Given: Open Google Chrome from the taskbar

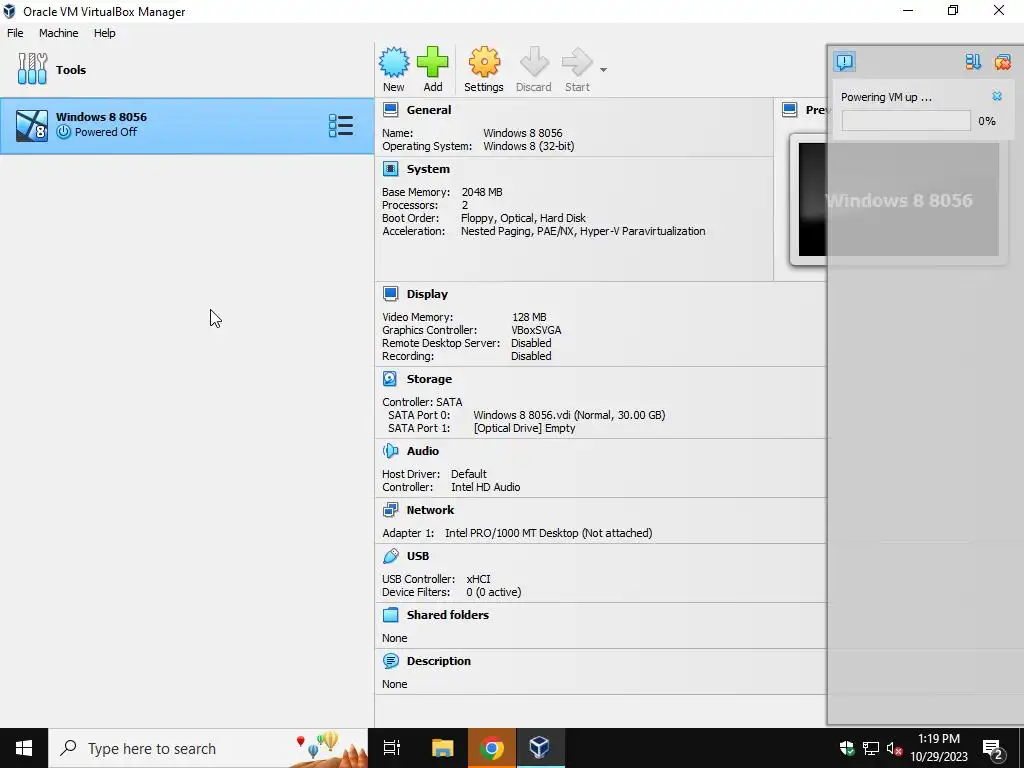Looking at the screenshot, I should coord(492,748).
